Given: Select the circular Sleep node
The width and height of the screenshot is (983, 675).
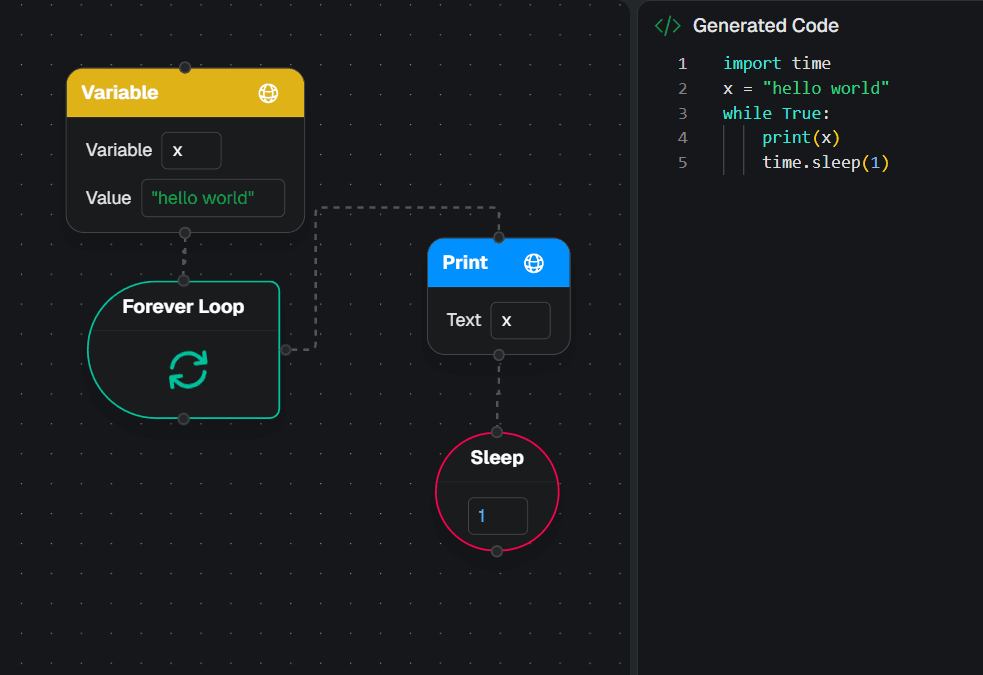Looking at the screenshot, I should 497,458.
